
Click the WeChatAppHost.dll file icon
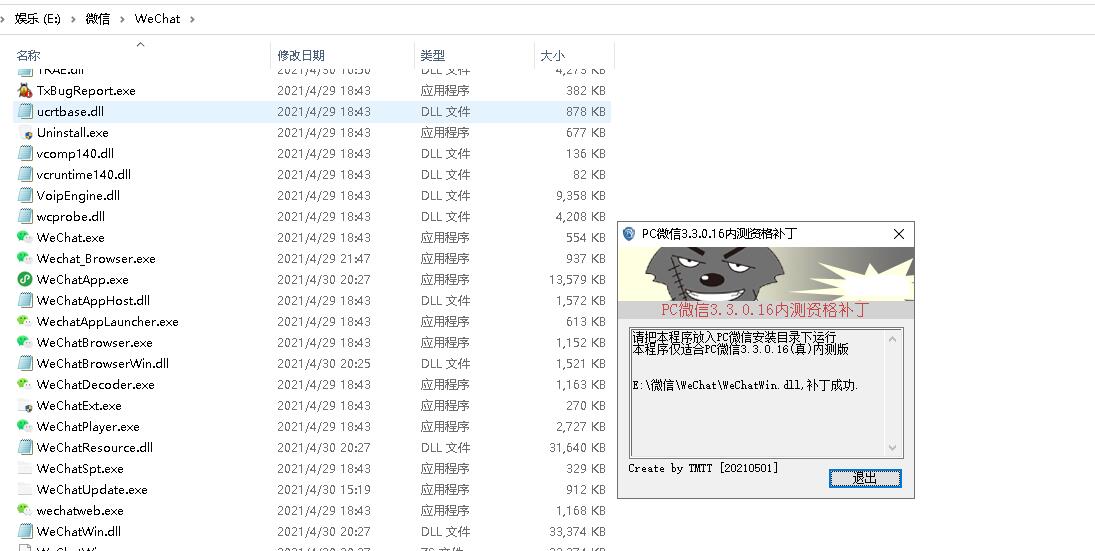click(25, 300)
